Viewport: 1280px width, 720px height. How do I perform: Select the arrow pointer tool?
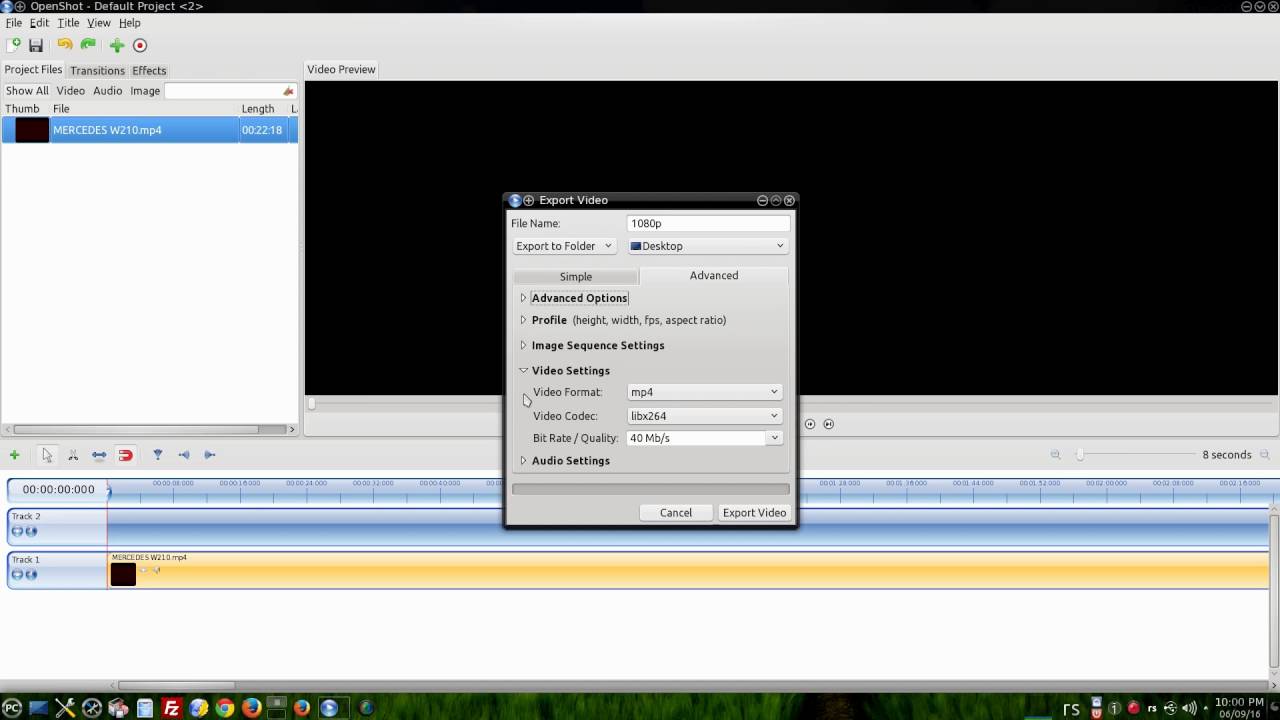(x=47, y=455)
